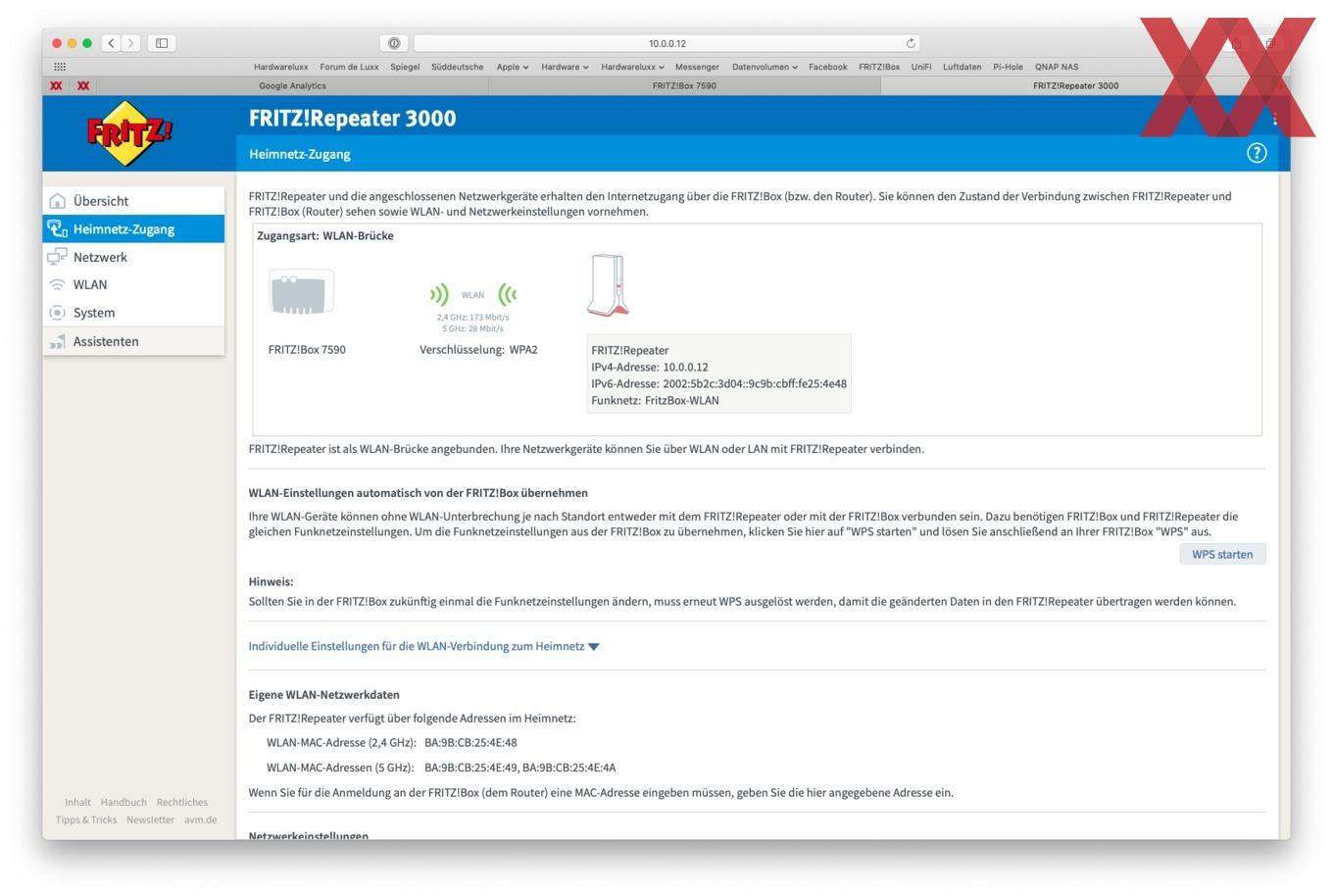Open the Tipps & Tricks footer link

coord(86,820)
